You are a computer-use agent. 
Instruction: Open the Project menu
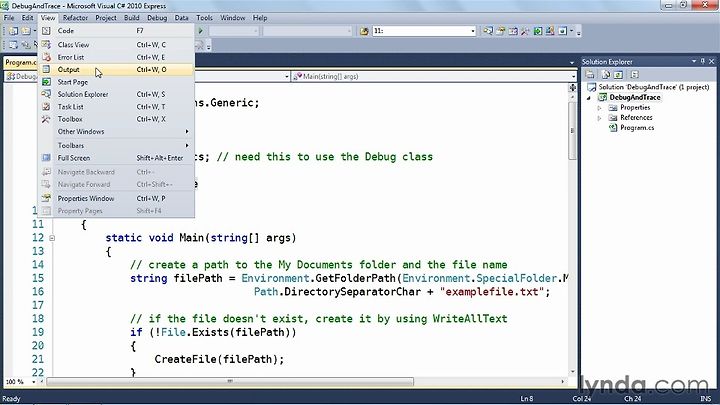[106, 18]
